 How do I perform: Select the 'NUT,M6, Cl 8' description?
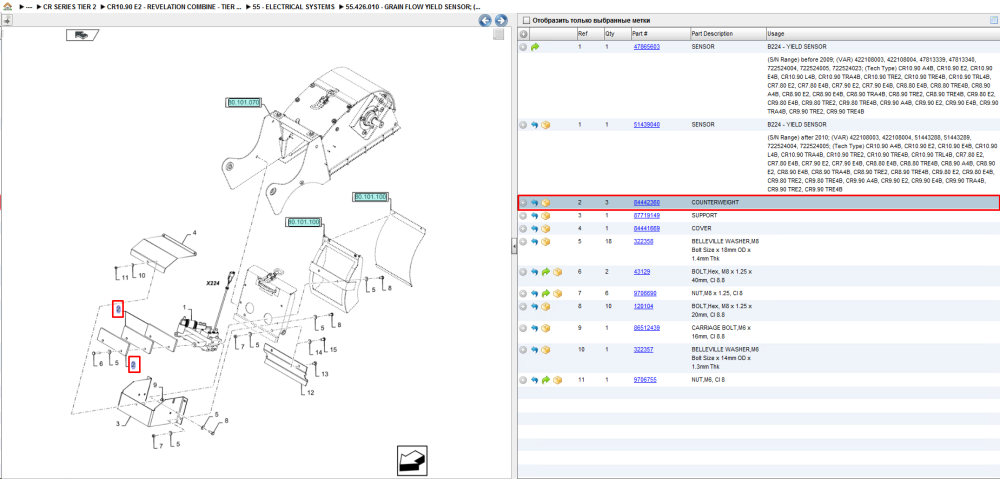[708, 380]
